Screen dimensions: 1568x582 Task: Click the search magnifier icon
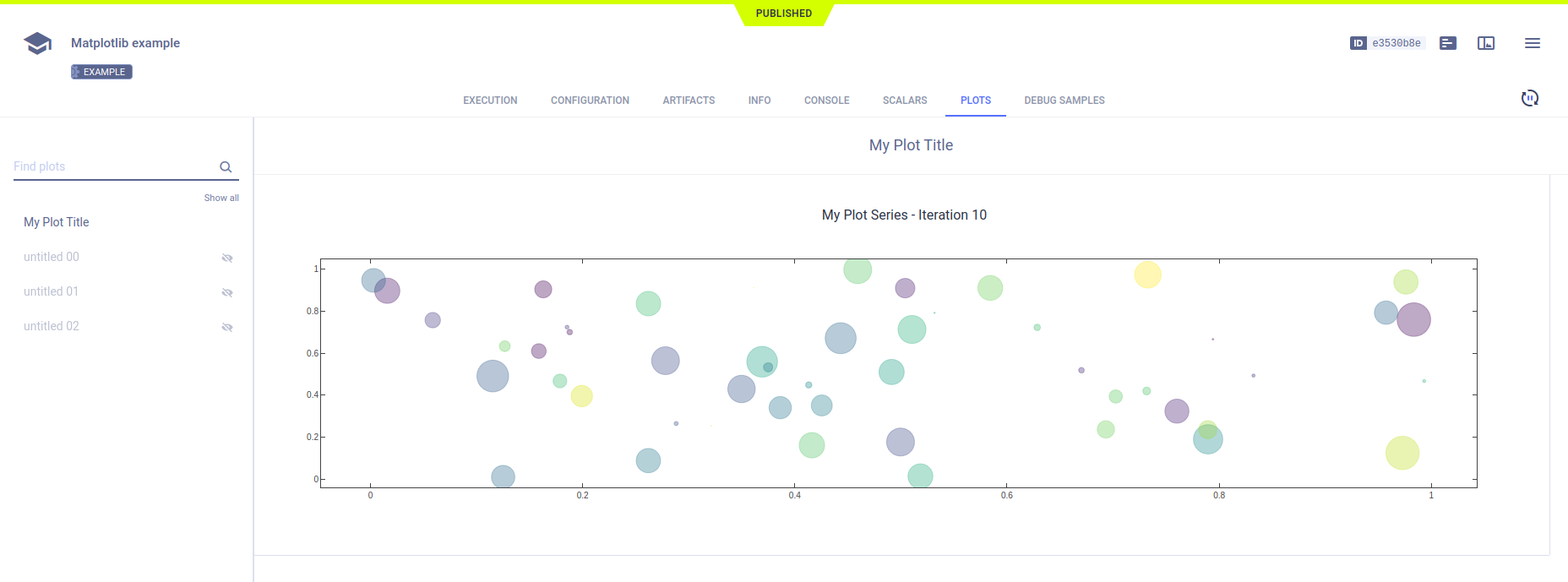[x=226, y=167]
